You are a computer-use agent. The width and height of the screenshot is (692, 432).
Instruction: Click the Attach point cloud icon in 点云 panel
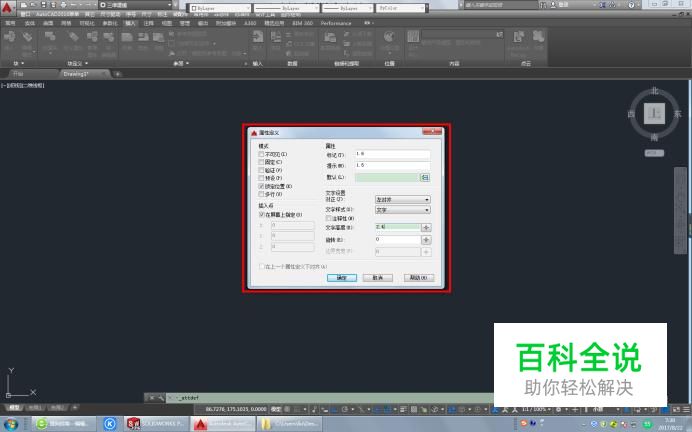point(519,38)
